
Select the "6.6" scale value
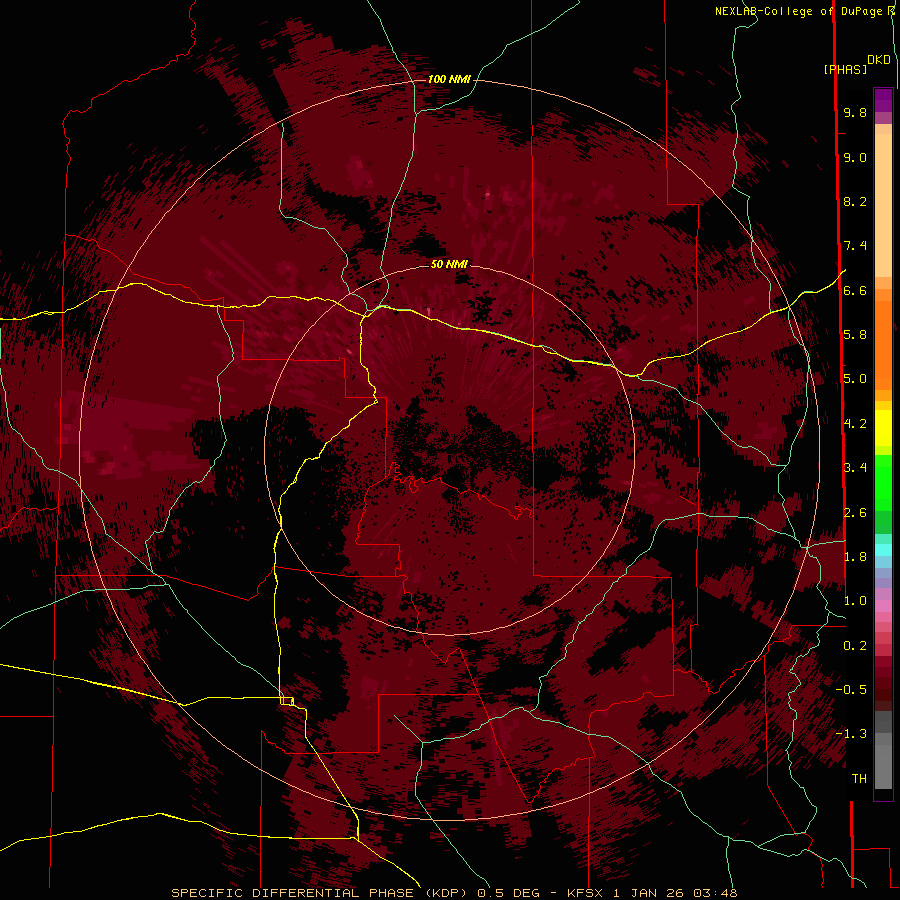tap(855, 291)
